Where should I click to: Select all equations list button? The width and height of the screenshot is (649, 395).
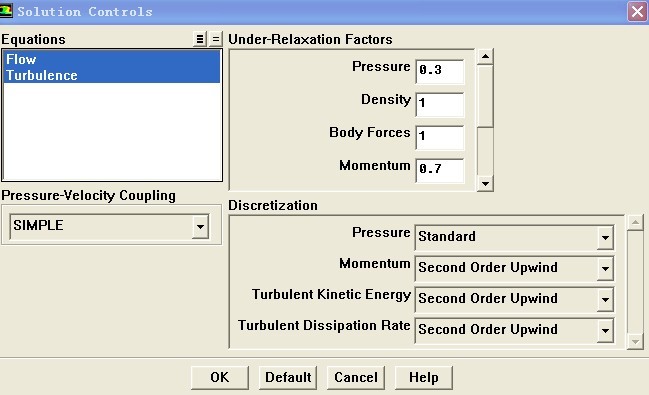200,39
